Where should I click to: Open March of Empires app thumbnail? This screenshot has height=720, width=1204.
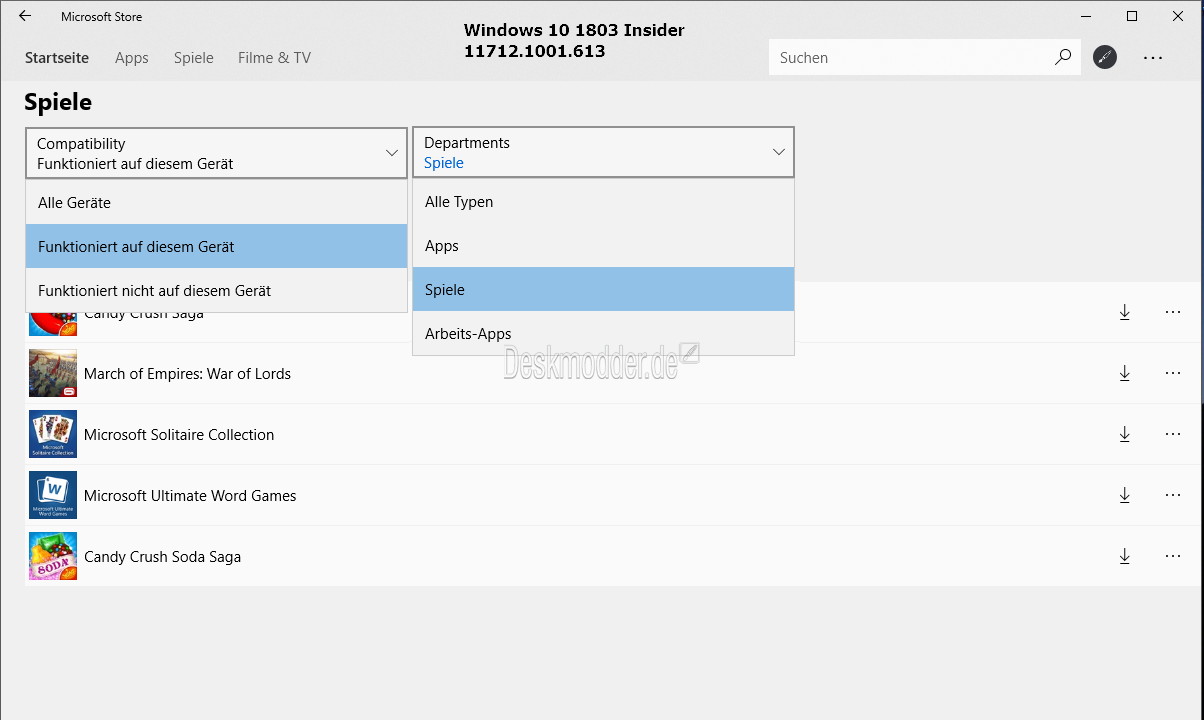click(x=53, y=373)
